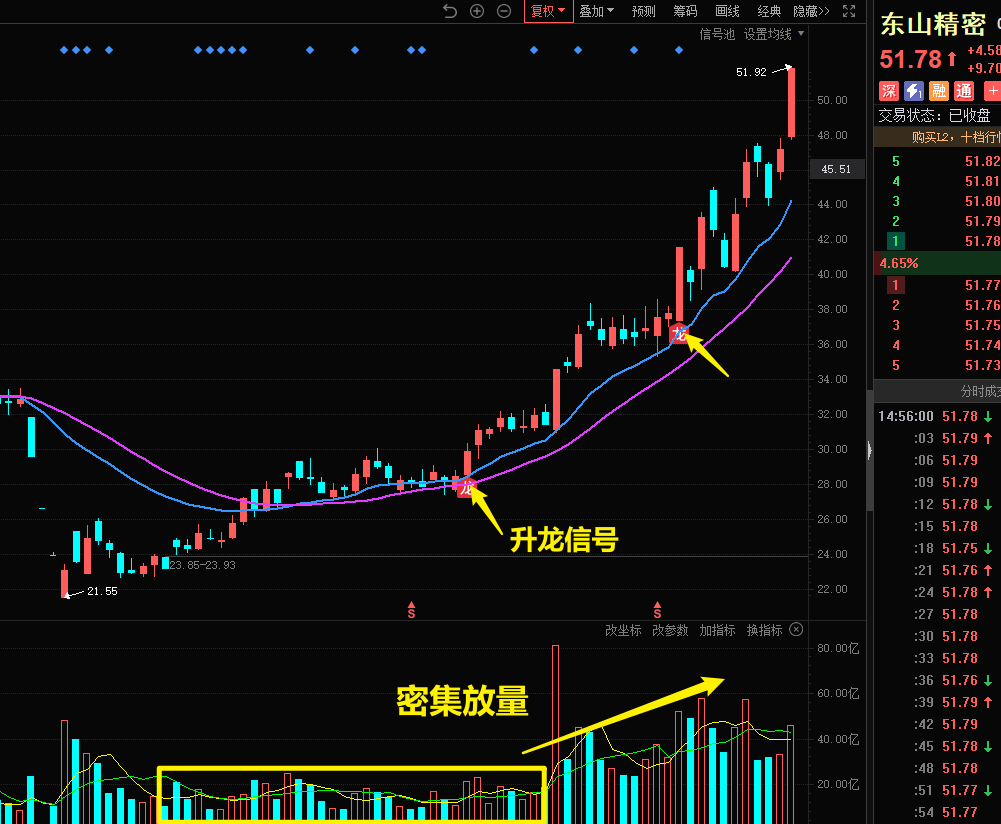Open the 预测 forecast tool
Screen dimensions: 1001x824
pos(644,11)
